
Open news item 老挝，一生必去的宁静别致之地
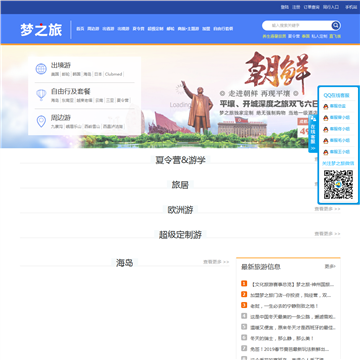(x=285, y=306)
